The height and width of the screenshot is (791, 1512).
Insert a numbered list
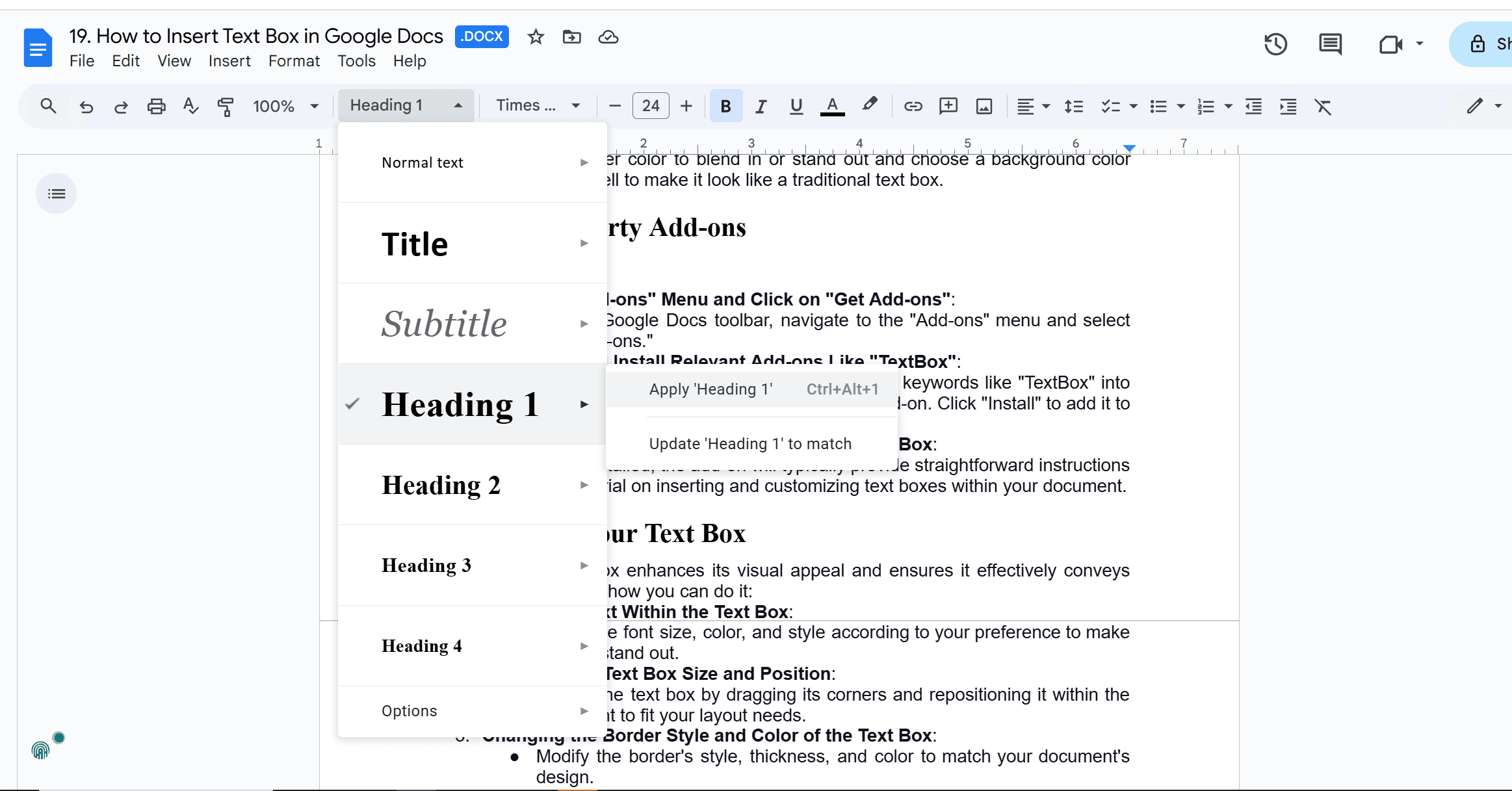pos(1206,106)
